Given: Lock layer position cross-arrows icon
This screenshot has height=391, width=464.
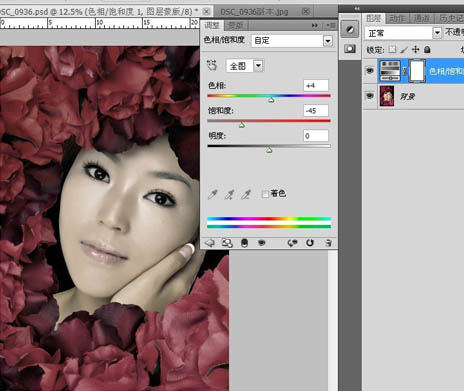Looking at the screenshot, I should (415, 50).
